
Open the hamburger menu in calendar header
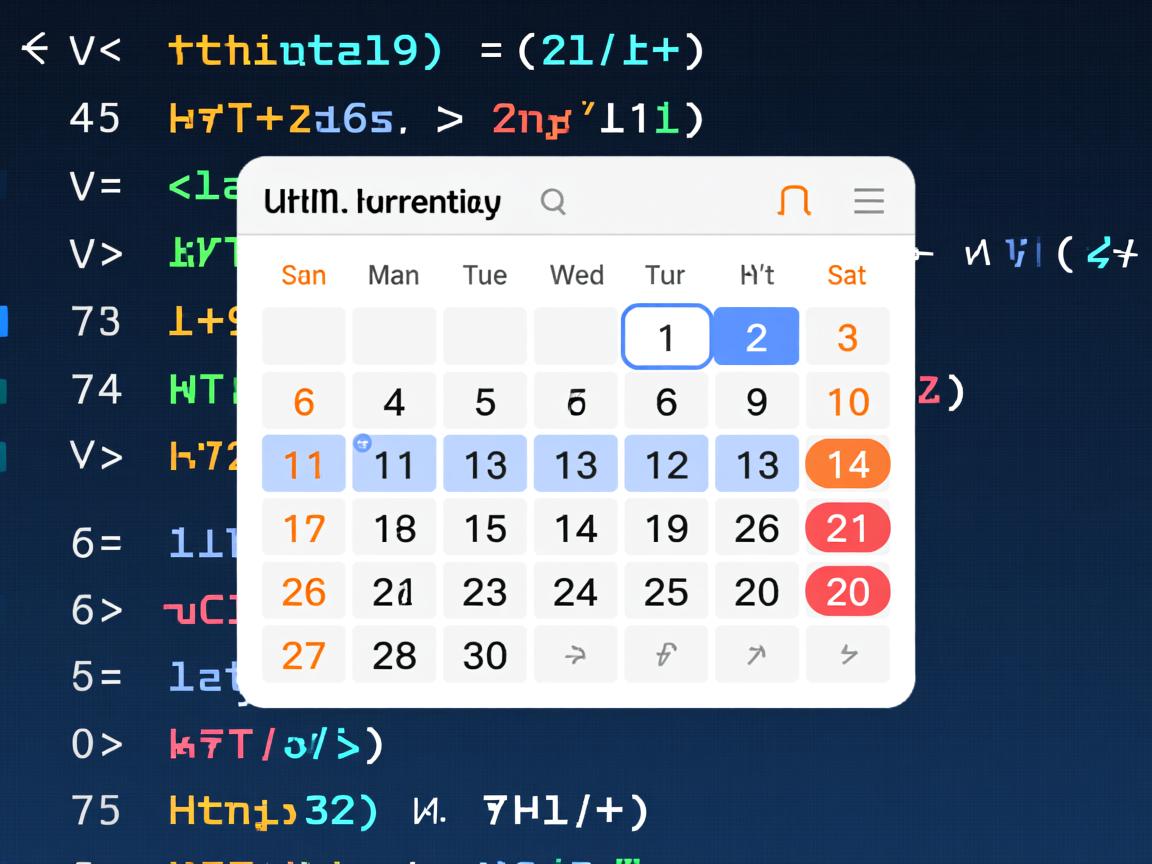868,201
